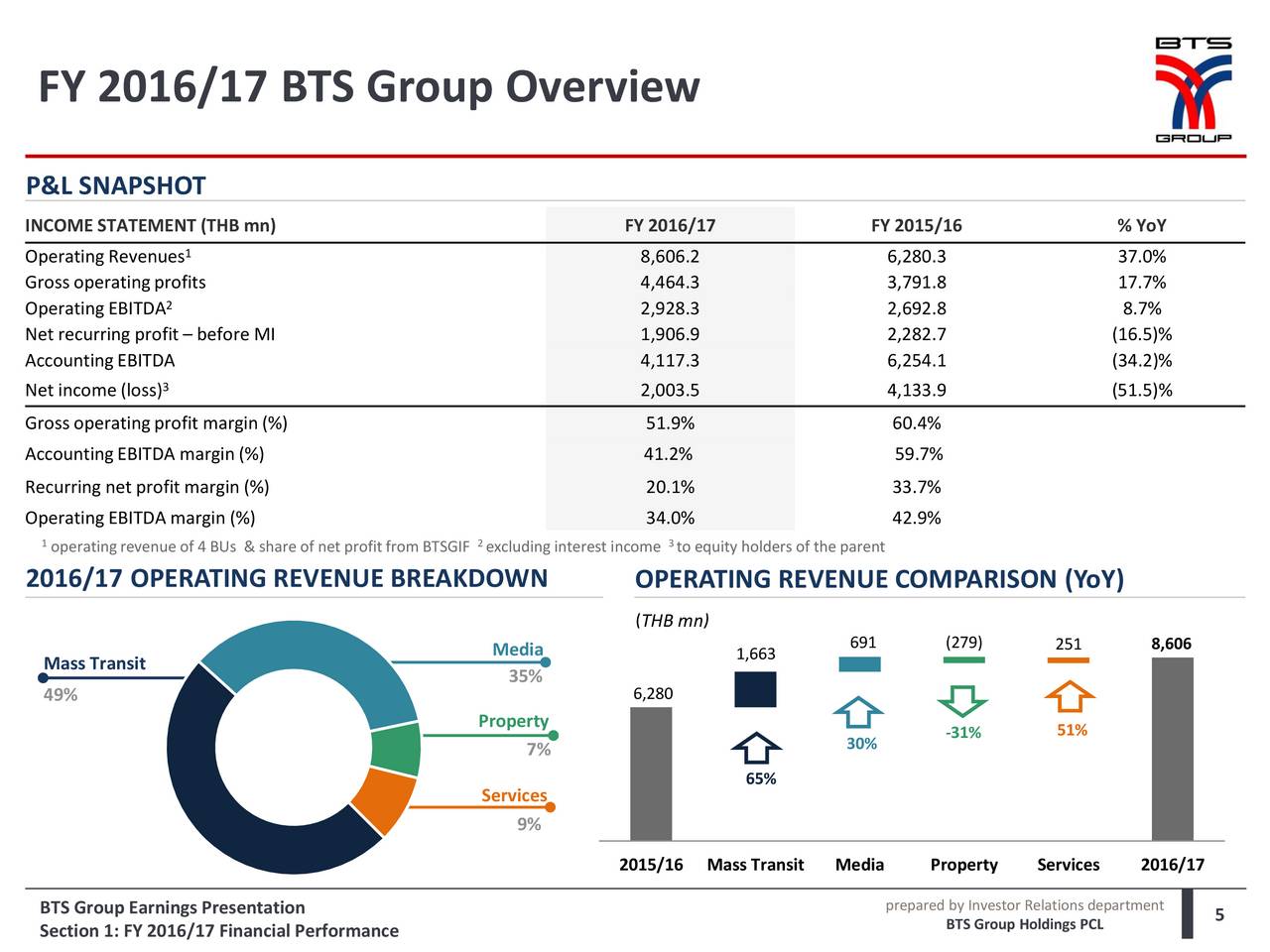
Task: Click the (34.2)% YoY cell
Action: pyautogui.click(x=1142, y=360)
